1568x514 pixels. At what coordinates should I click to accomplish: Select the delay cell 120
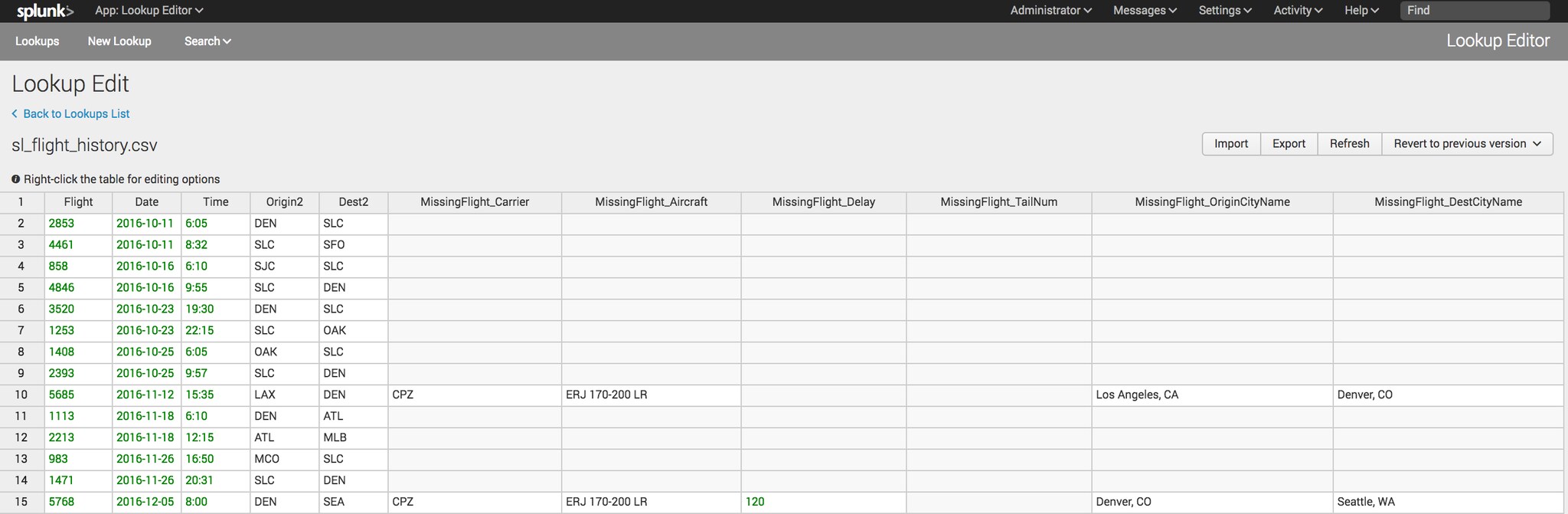pos(824,503)
